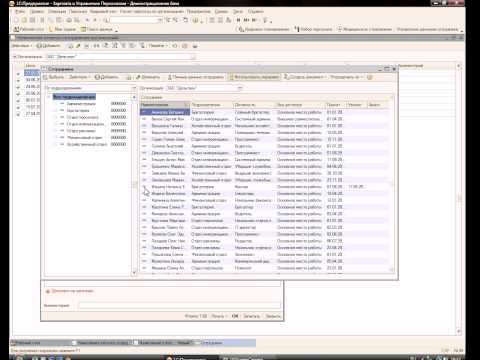Open the По подразделениям combo box arrow
480x360 pixels.
[x=134, y=88]
